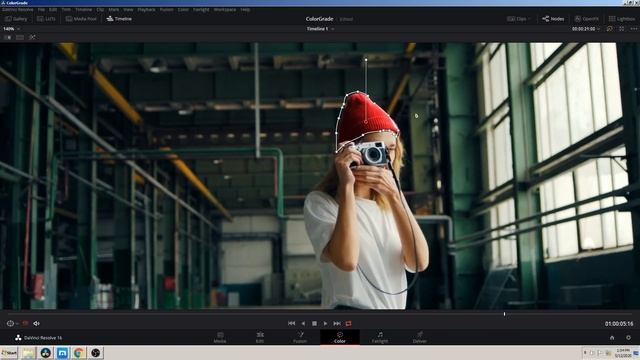
Task: Click the DaVinci Resolve 16 logo
Action: tap(38, 338)
